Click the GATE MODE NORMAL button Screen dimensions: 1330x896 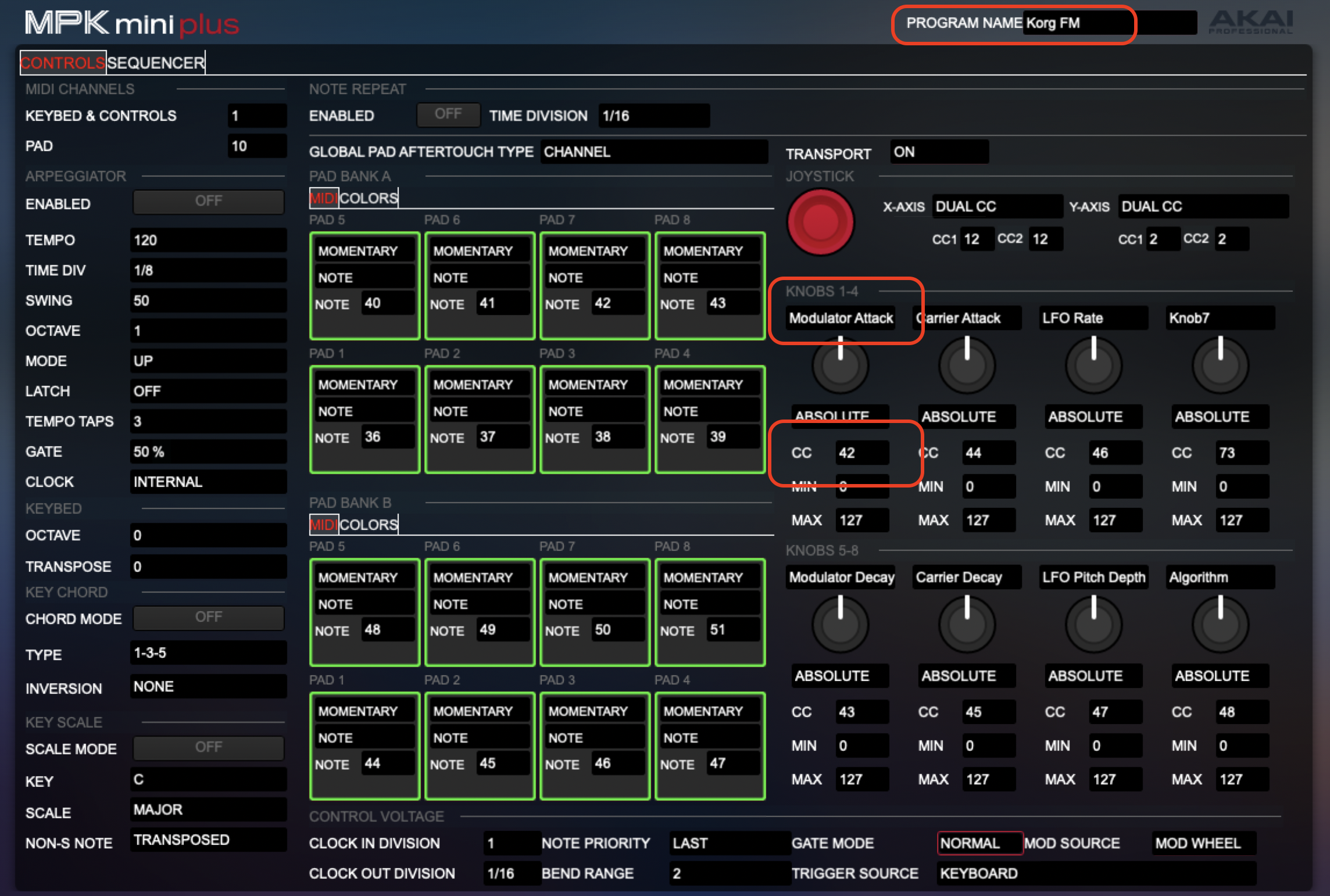click(x=979, y=843)
